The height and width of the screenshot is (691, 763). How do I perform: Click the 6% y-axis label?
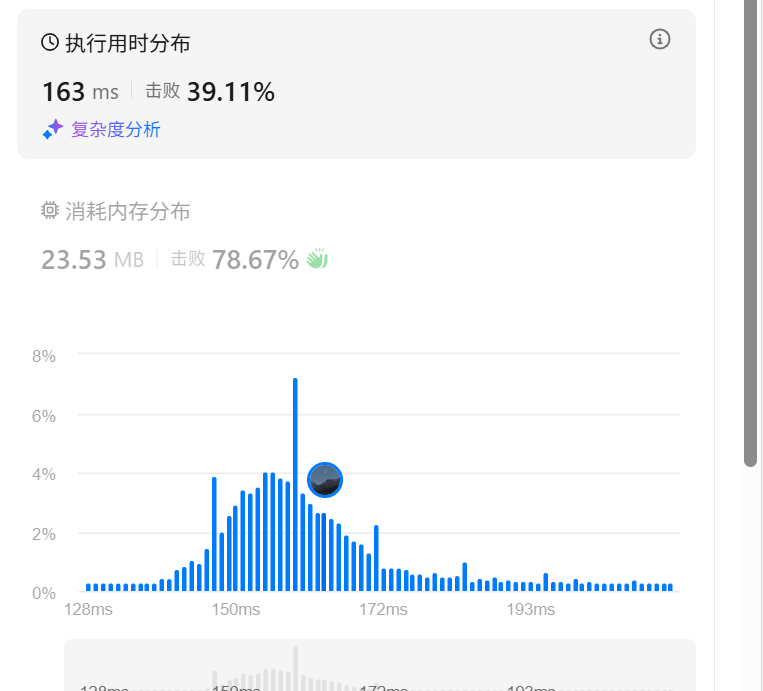[x=44, y=416]
